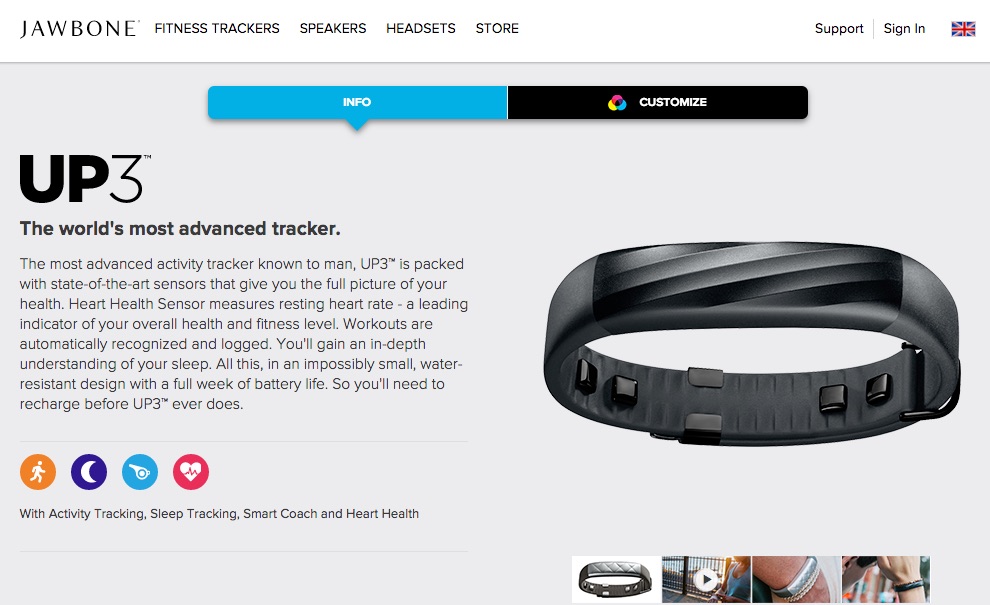Click the blue Smart Coach whistle icon
Viewport: 990px width, 605px height.
140,472
